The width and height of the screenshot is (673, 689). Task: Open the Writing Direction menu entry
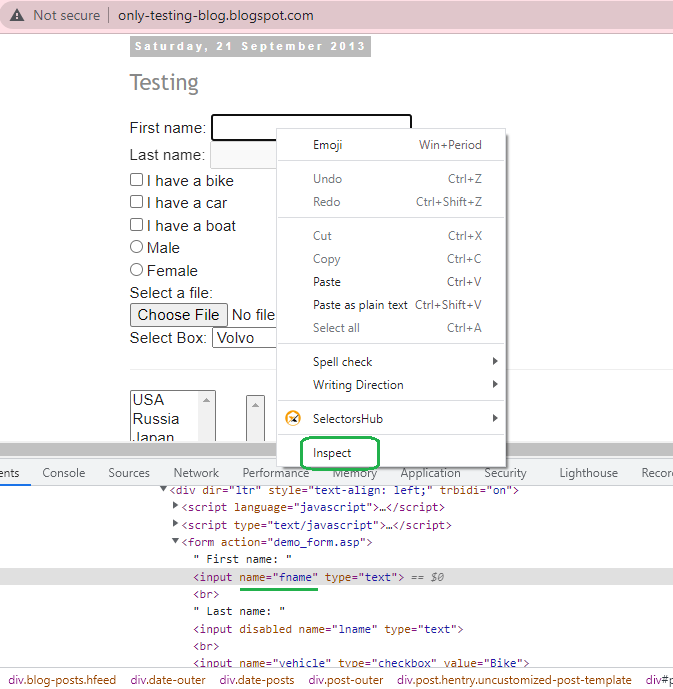click(391, 384)
